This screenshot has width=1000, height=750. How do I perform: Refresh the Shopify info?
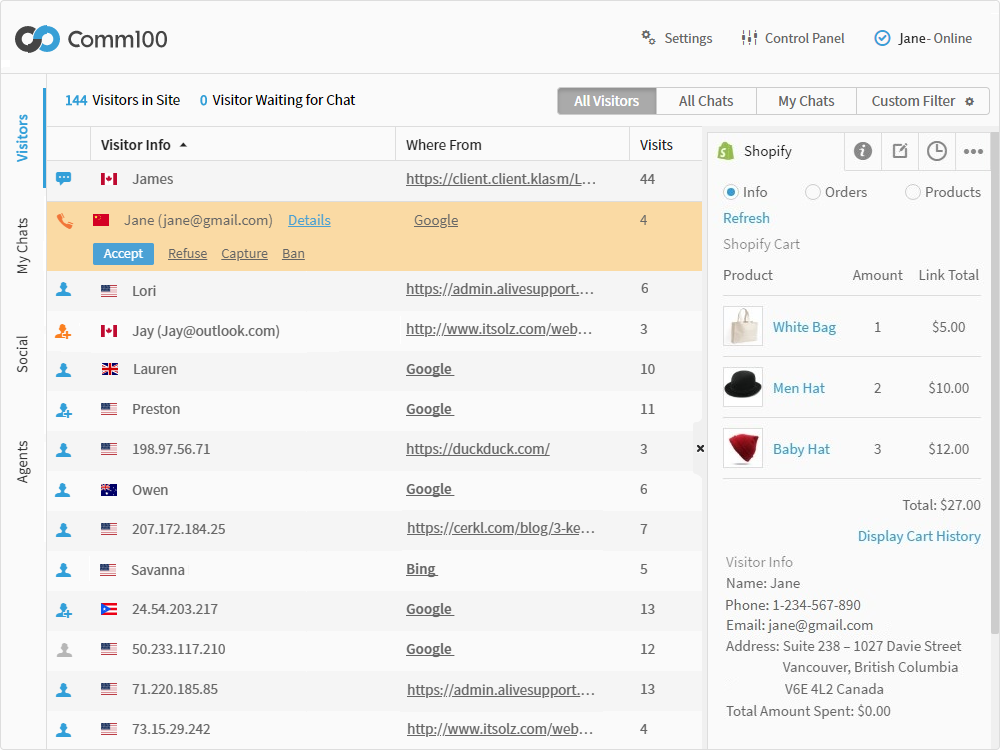[x=746, y=218]
